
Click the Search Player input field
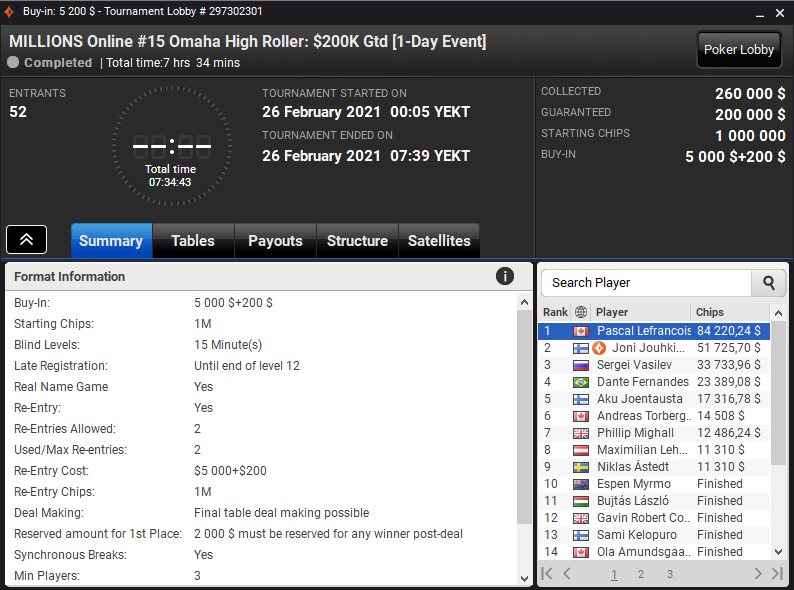coord(647,283)
